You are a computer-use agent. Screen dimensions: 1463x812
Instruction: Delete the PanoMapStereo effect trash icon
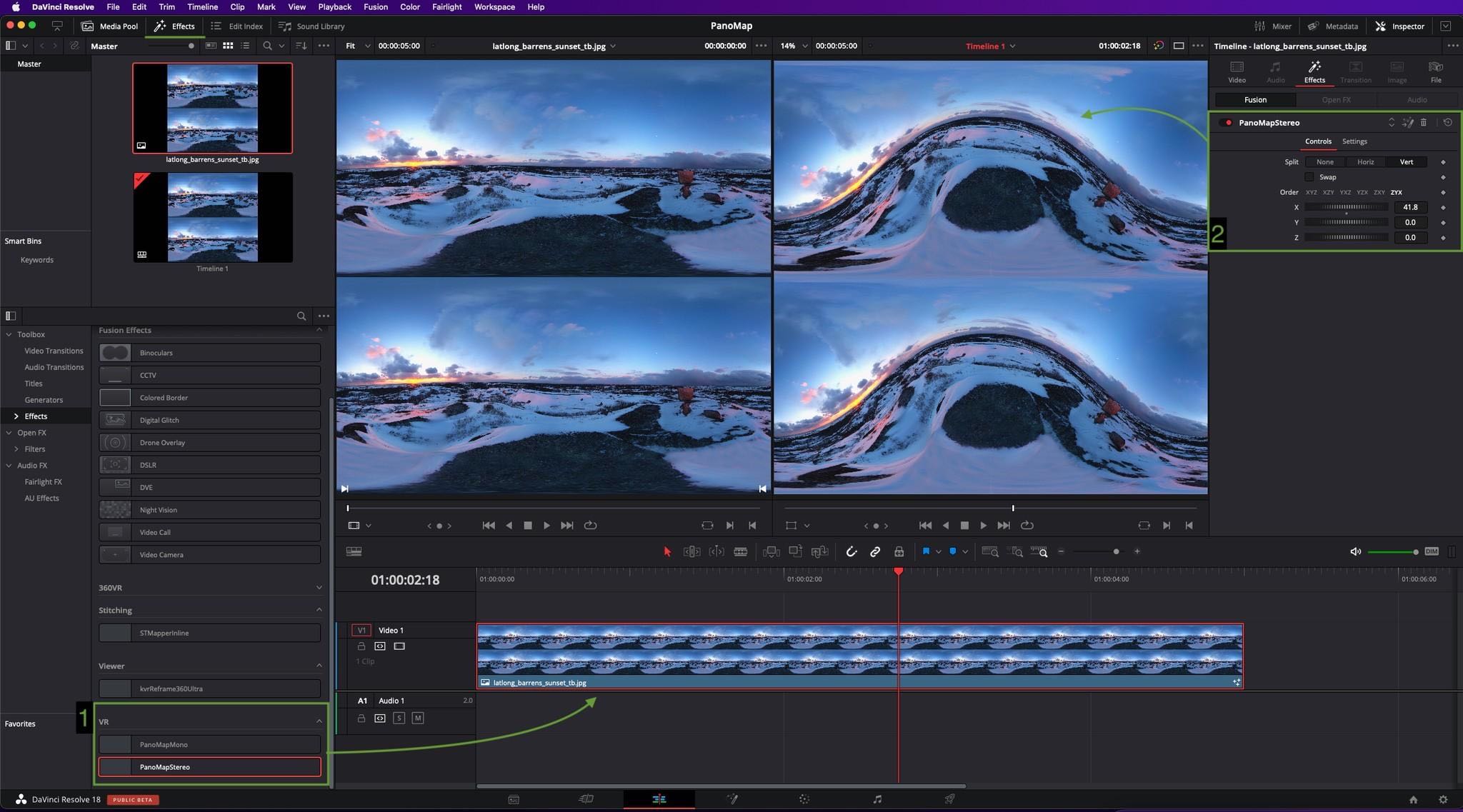(1424, 122)
